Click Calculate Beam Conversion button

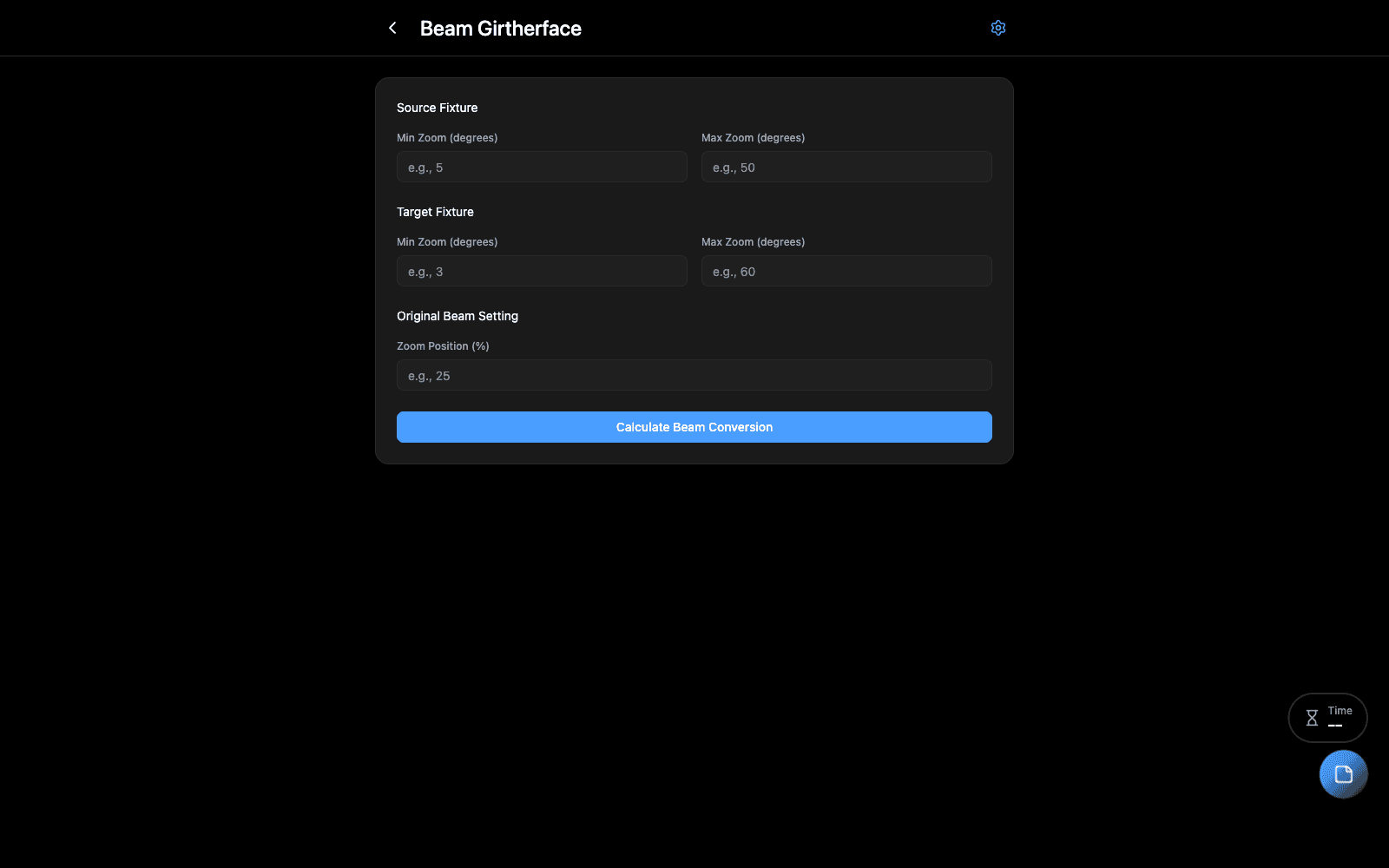pyautogui.click(x=694, y=427)
